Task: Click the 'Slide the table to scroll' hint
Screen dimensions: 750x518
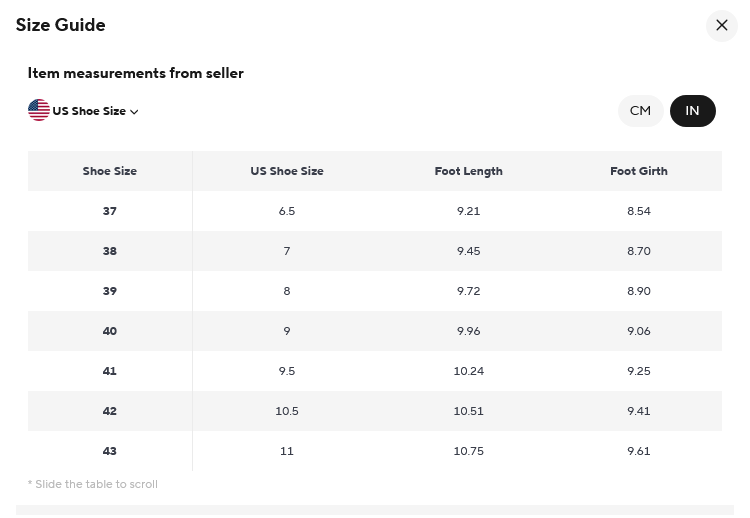Action: [x=93, y=484]
